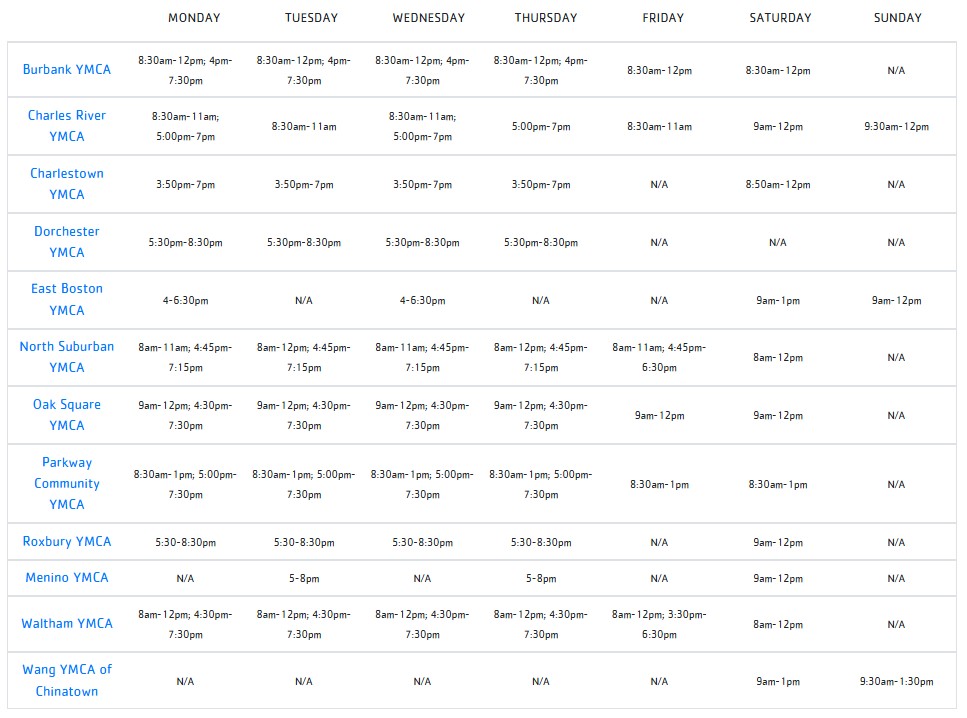Go to the Oak Square YMCA link

[x=67, y=415]
